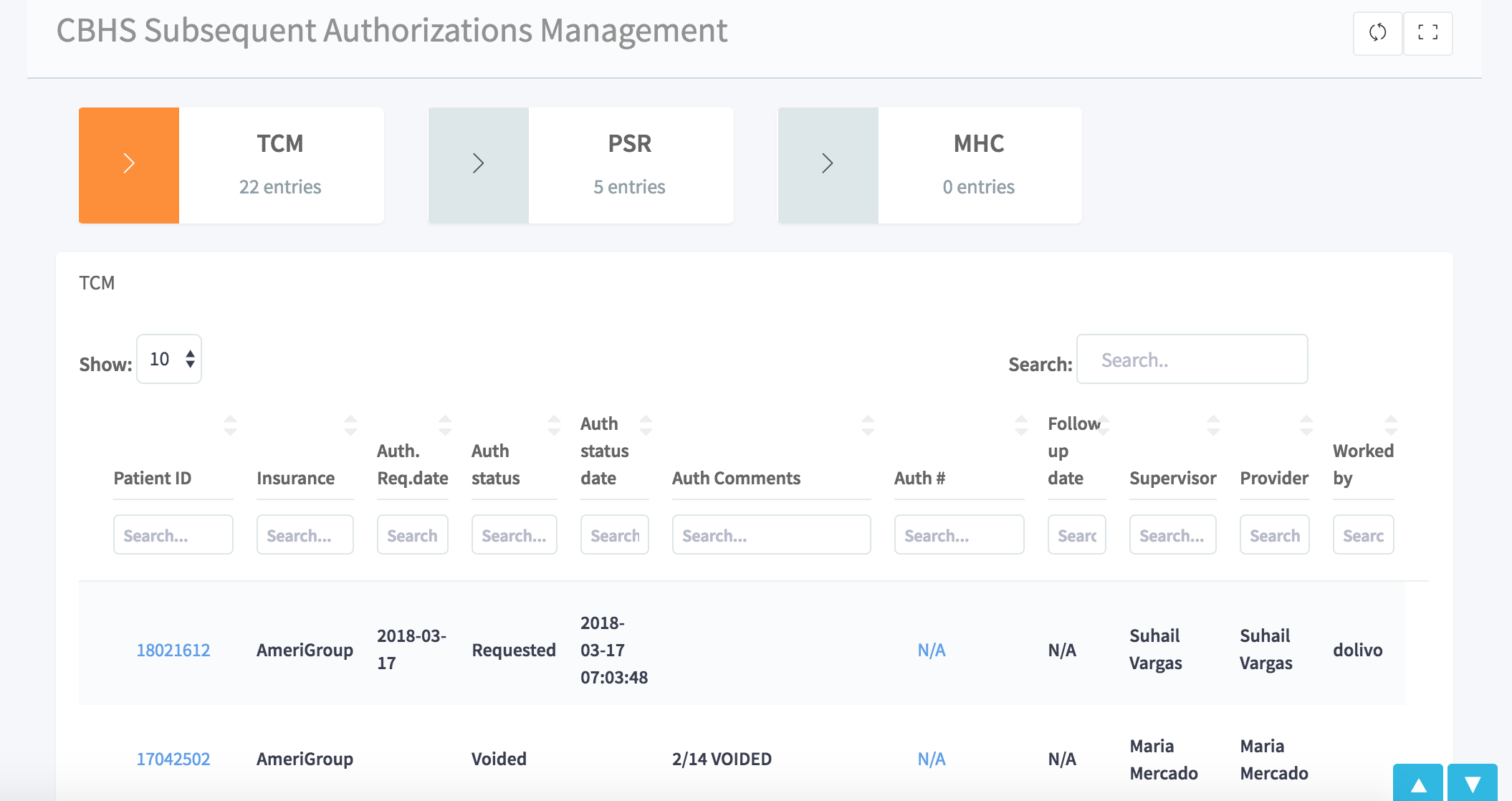Click the dolivo worked-by cell
This screenshot has height=801, width=1512.
[x=1358, y=650]
